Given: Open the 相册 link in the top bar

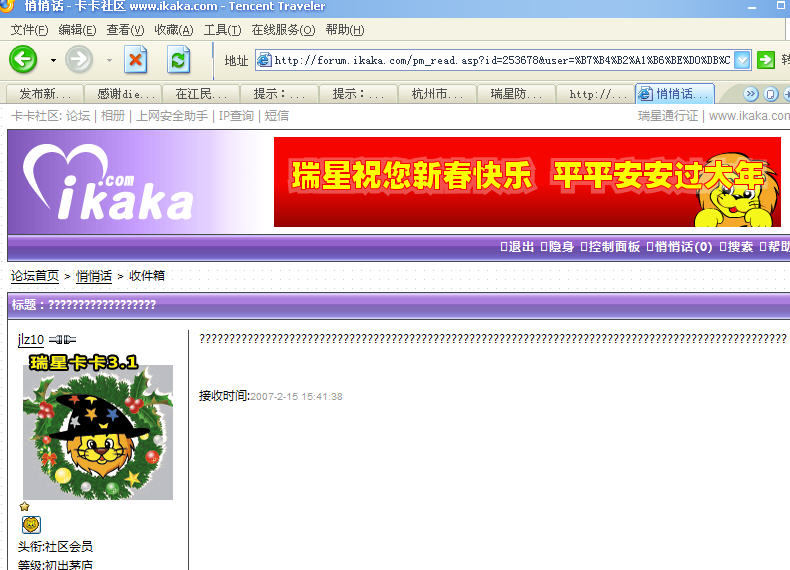Looking at the screenshot, I should coord(113,116).
